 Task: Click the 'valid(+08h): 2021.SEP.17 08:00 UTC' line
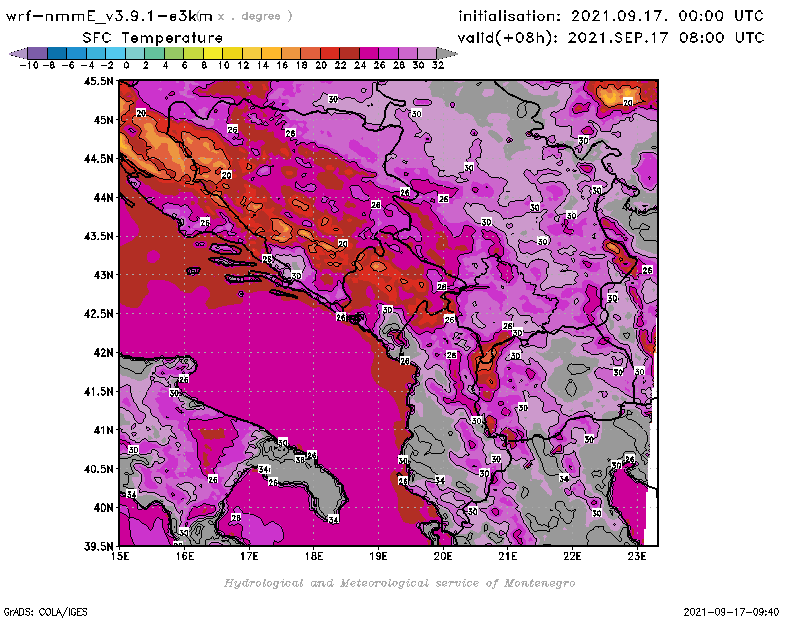point(611,38)
